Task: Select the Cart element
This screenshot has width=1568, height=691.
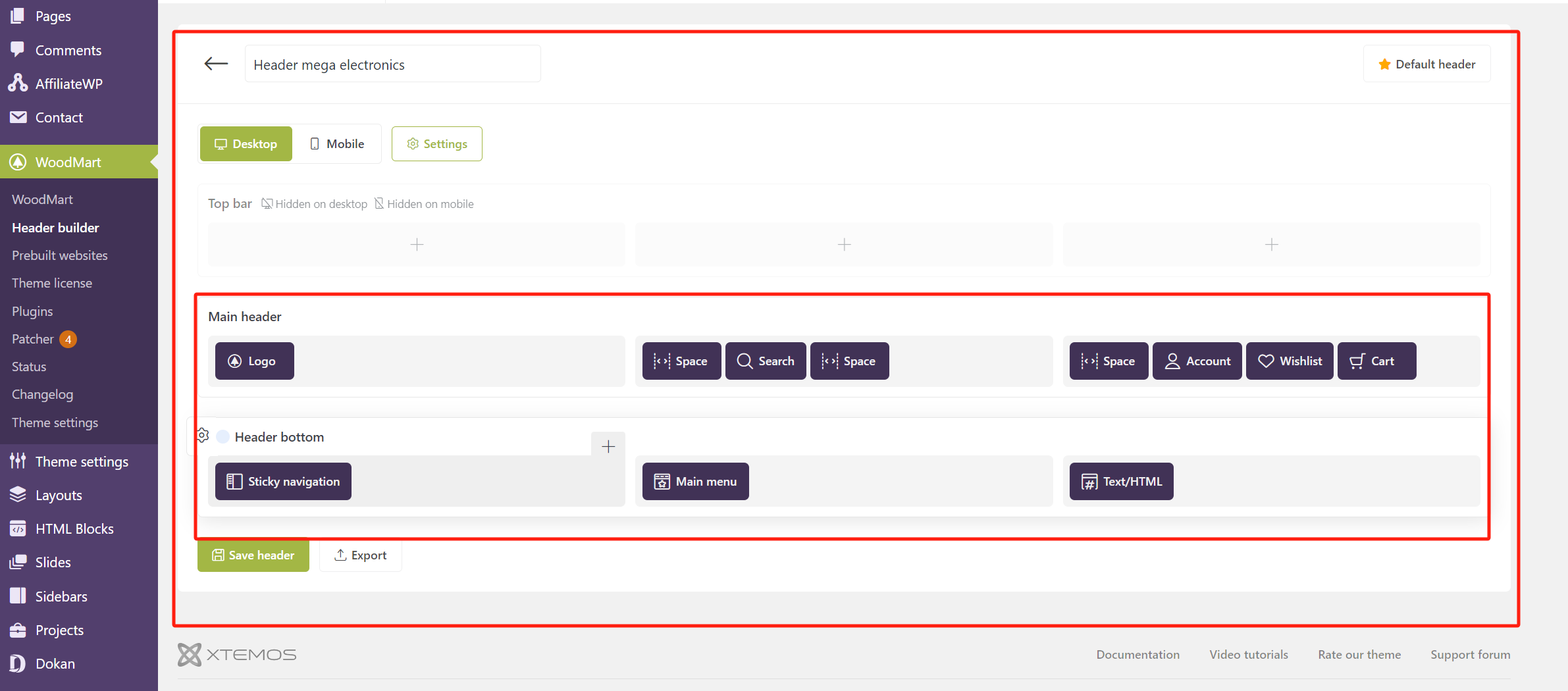Action: click(x=1377, y=361)
